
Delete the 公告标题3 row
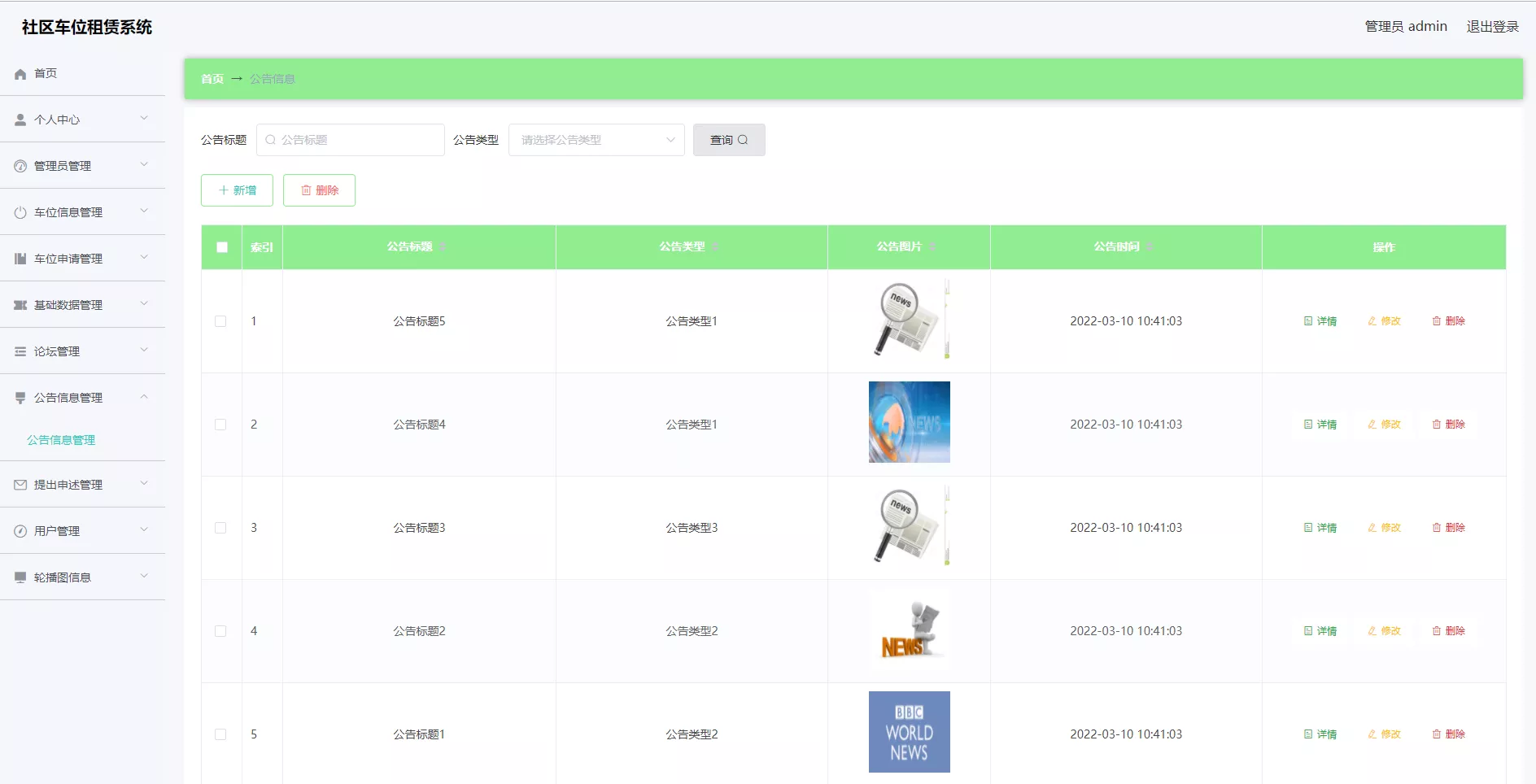pos(1449,528)
